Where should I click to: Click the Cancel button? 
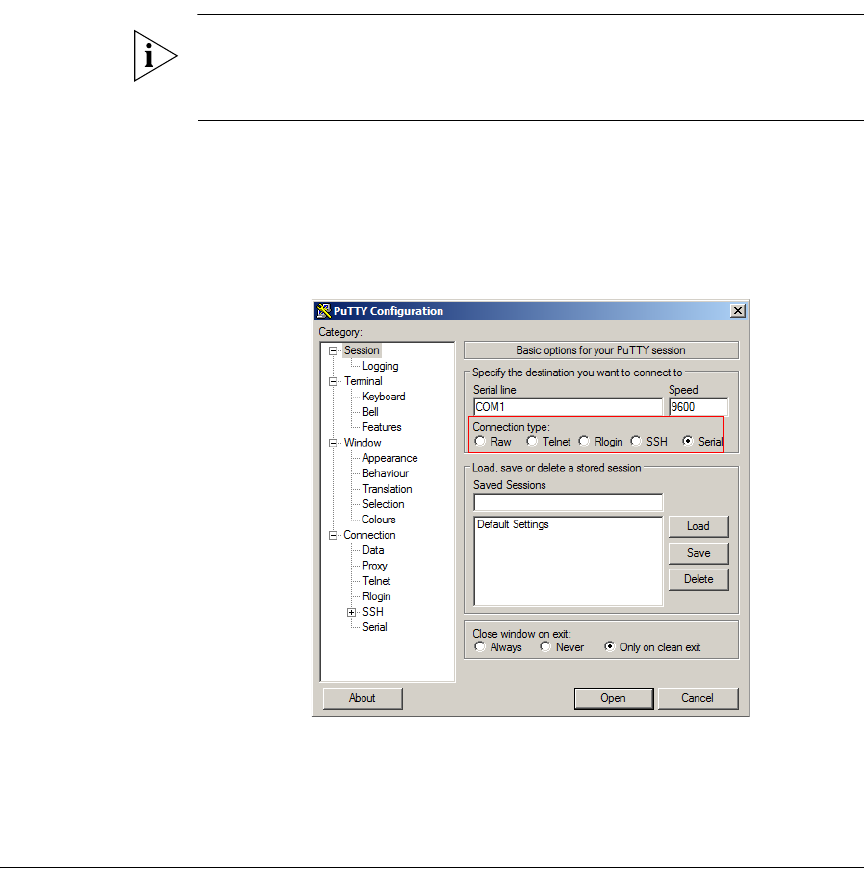pyautogui.click(x=698, y=698)
